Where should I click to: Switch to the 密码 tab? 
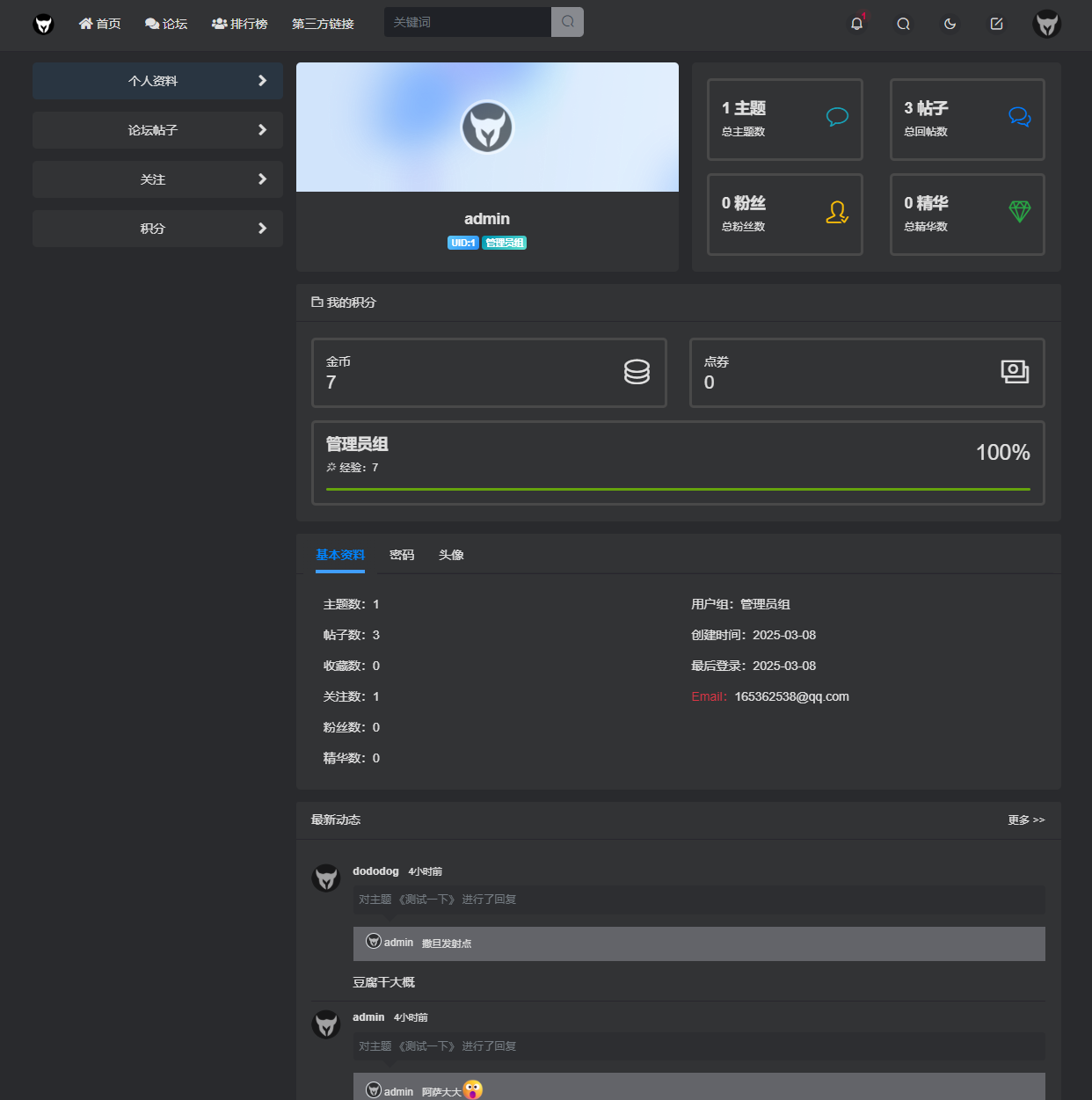point(402,555)
